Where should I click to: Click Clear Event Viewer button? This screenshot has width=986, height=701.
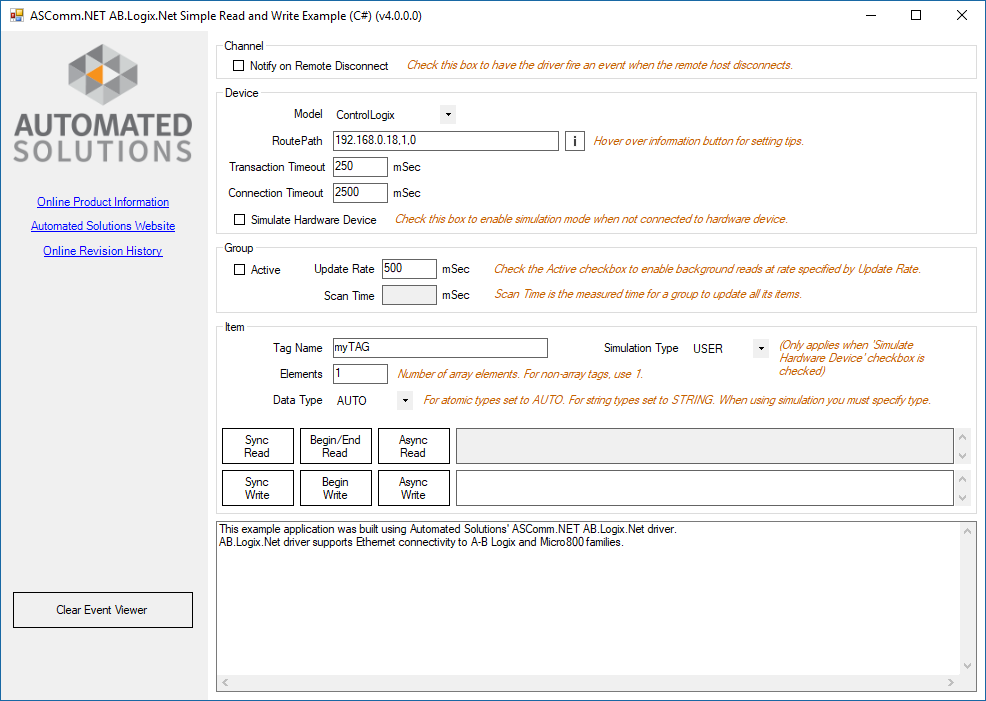103,610
